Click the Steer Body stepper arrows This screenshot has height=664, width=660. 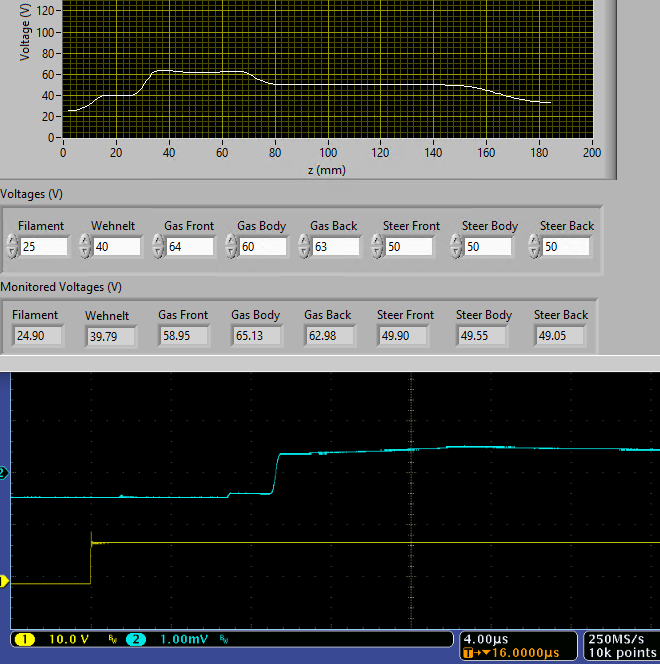(456, 247)
